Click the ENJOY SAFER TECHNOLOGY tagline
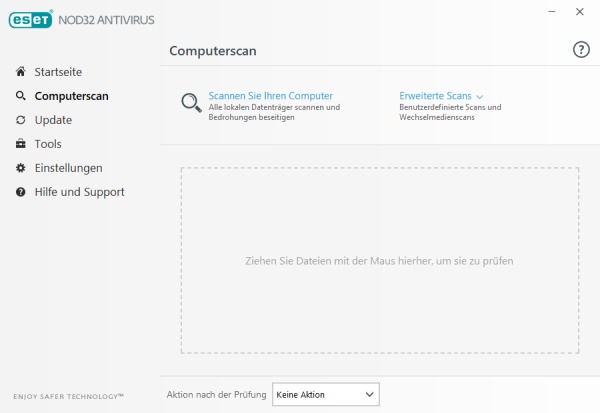 [x=68, y=396]
